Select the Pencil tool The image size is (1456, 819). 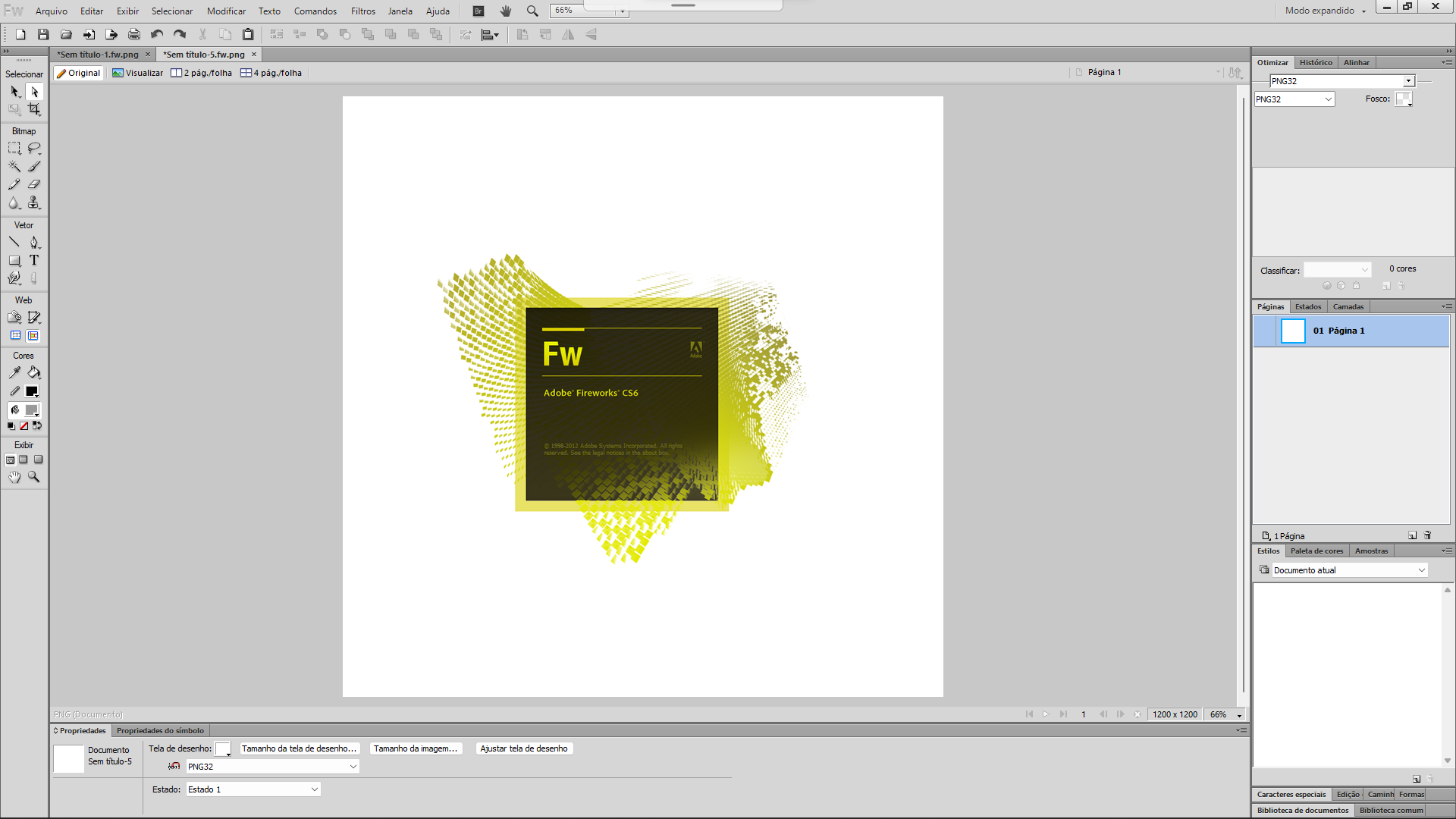click(14, 184)
